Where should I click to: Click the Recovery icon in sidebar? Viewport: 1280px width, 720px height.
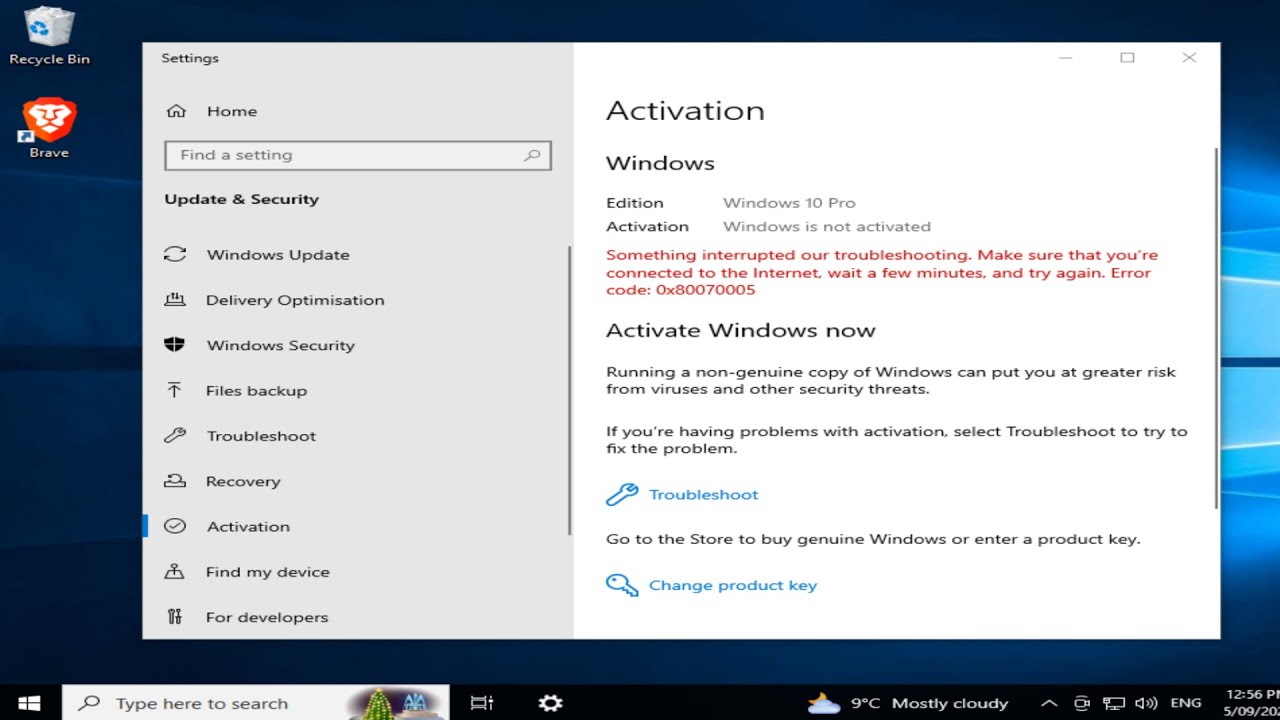175,481
